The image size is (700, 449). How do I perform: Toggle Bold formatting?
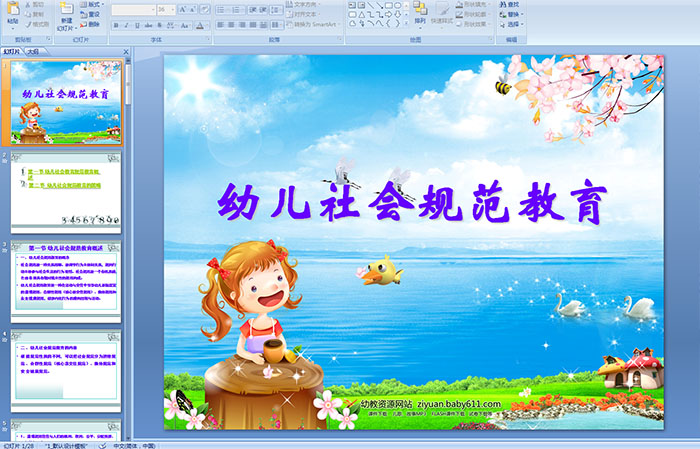click(x=116, y=25)
